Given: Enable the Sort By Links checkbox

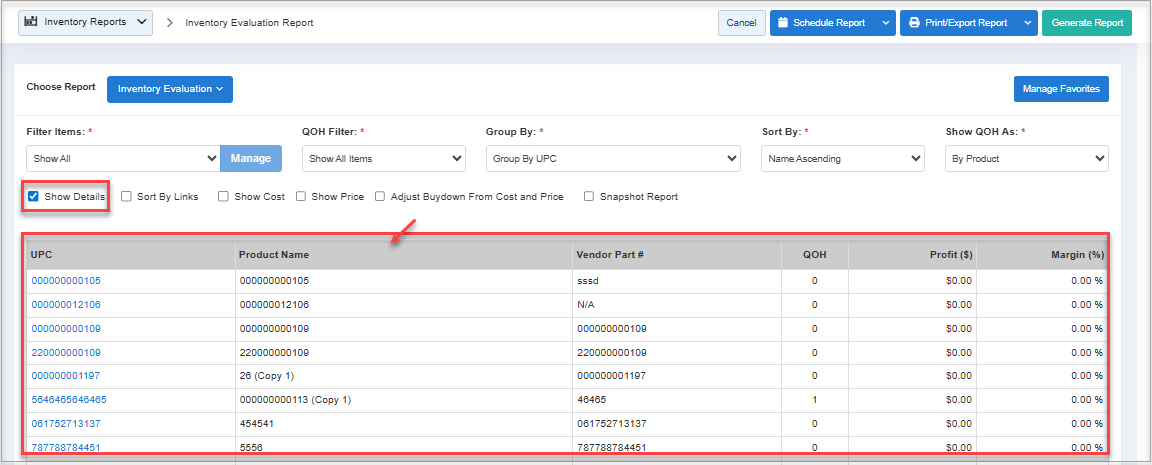Looking at the screenshot, I should pos(126,197).
